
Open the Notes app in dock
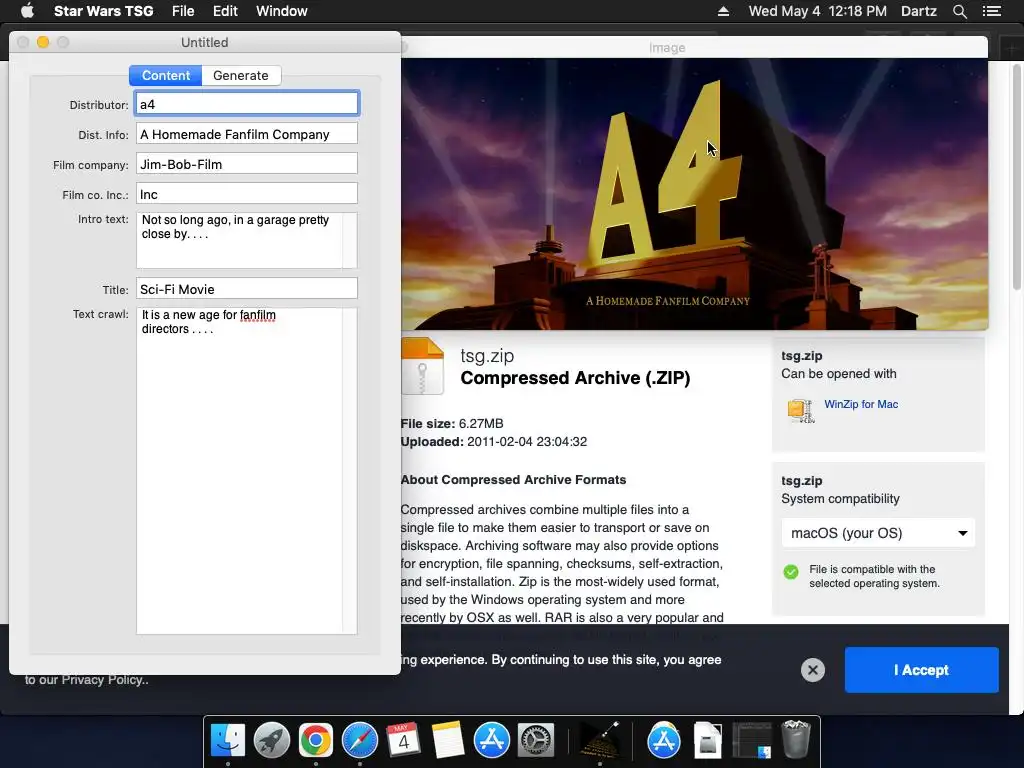[447, 741]
